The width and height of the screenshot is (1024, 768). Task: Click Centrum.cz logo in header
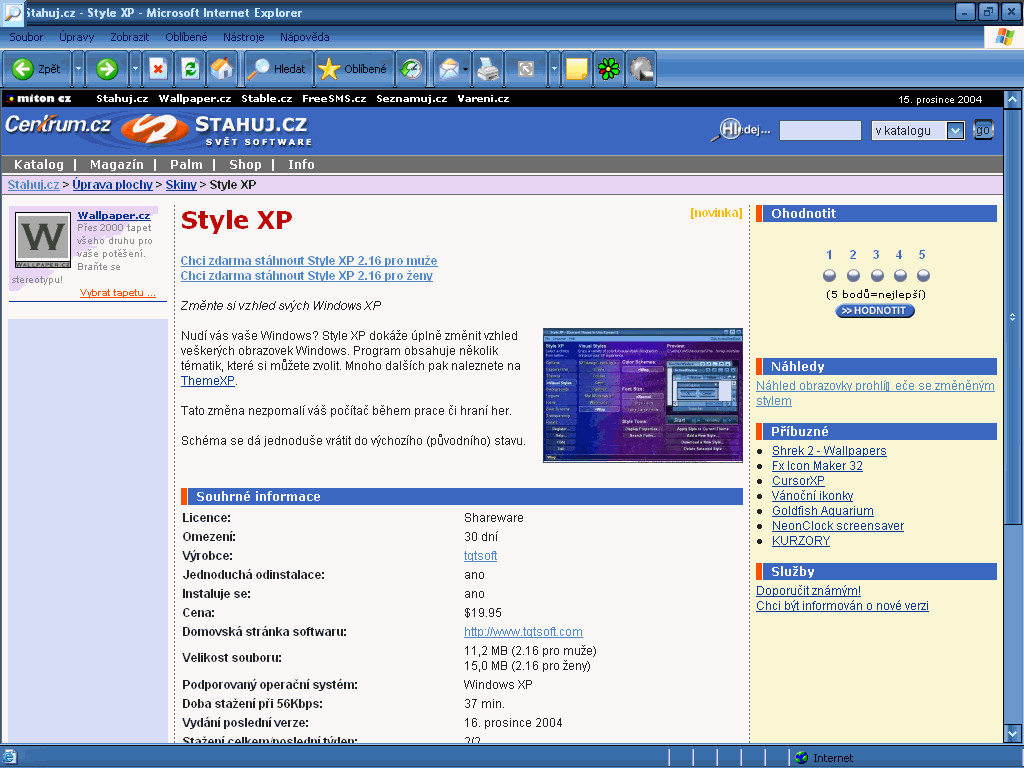pos(58,124)
